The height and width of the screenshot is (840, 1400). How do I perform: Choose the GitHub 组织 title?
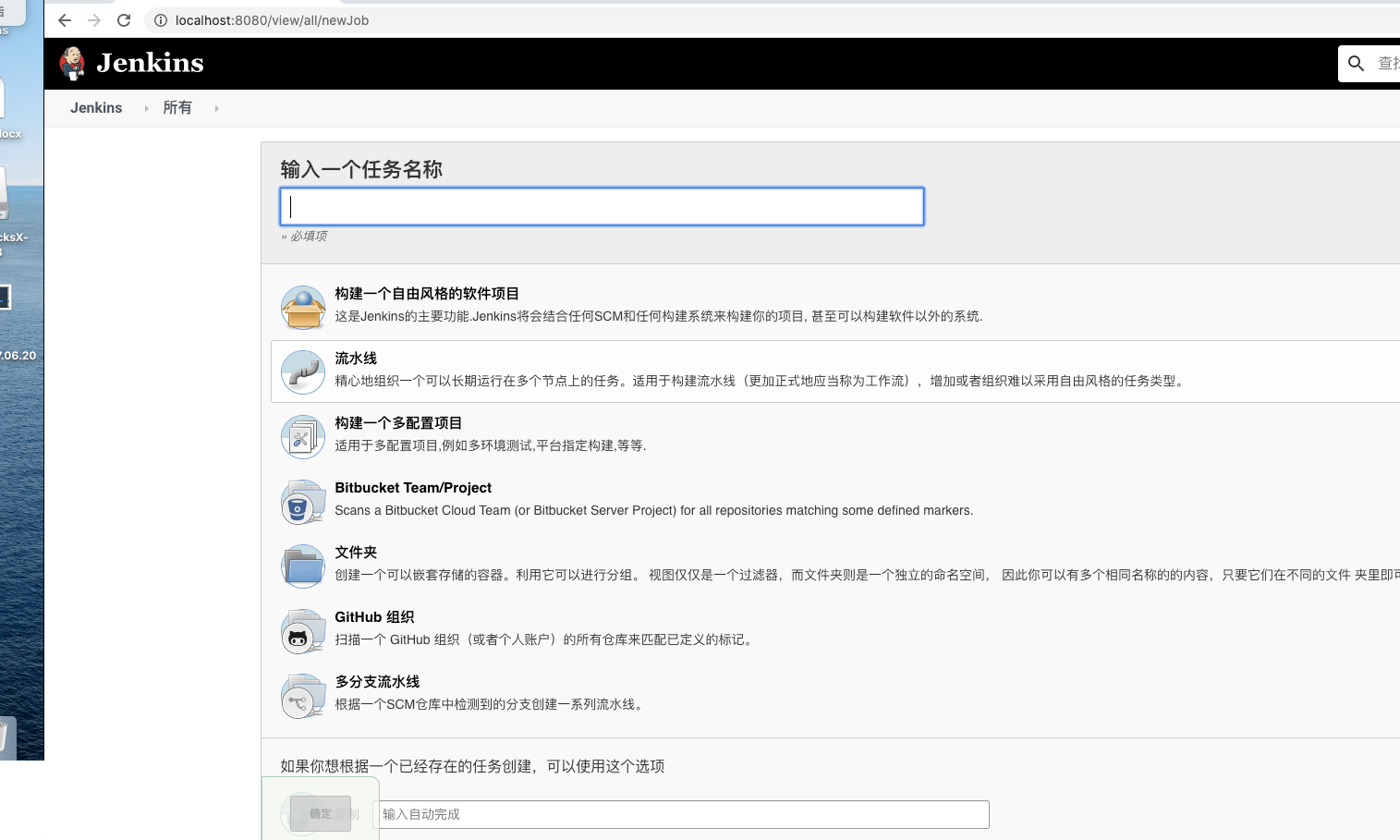(x=374, y=617)
